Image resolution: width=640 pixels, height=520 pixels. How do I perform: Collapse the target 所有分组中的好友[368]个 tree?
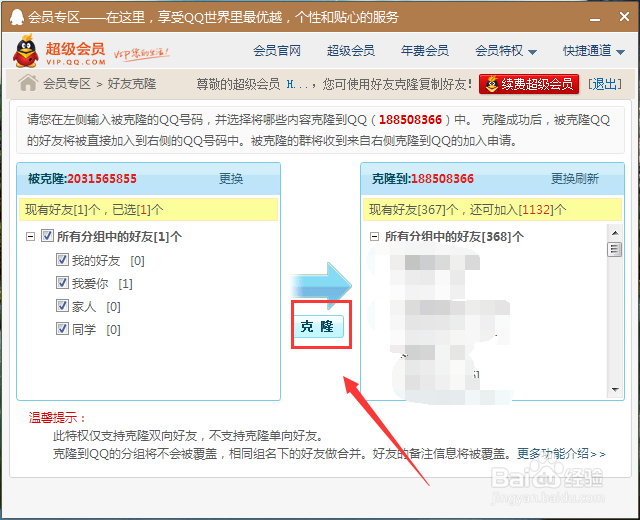pyautogui.click(x=374, y=236)
